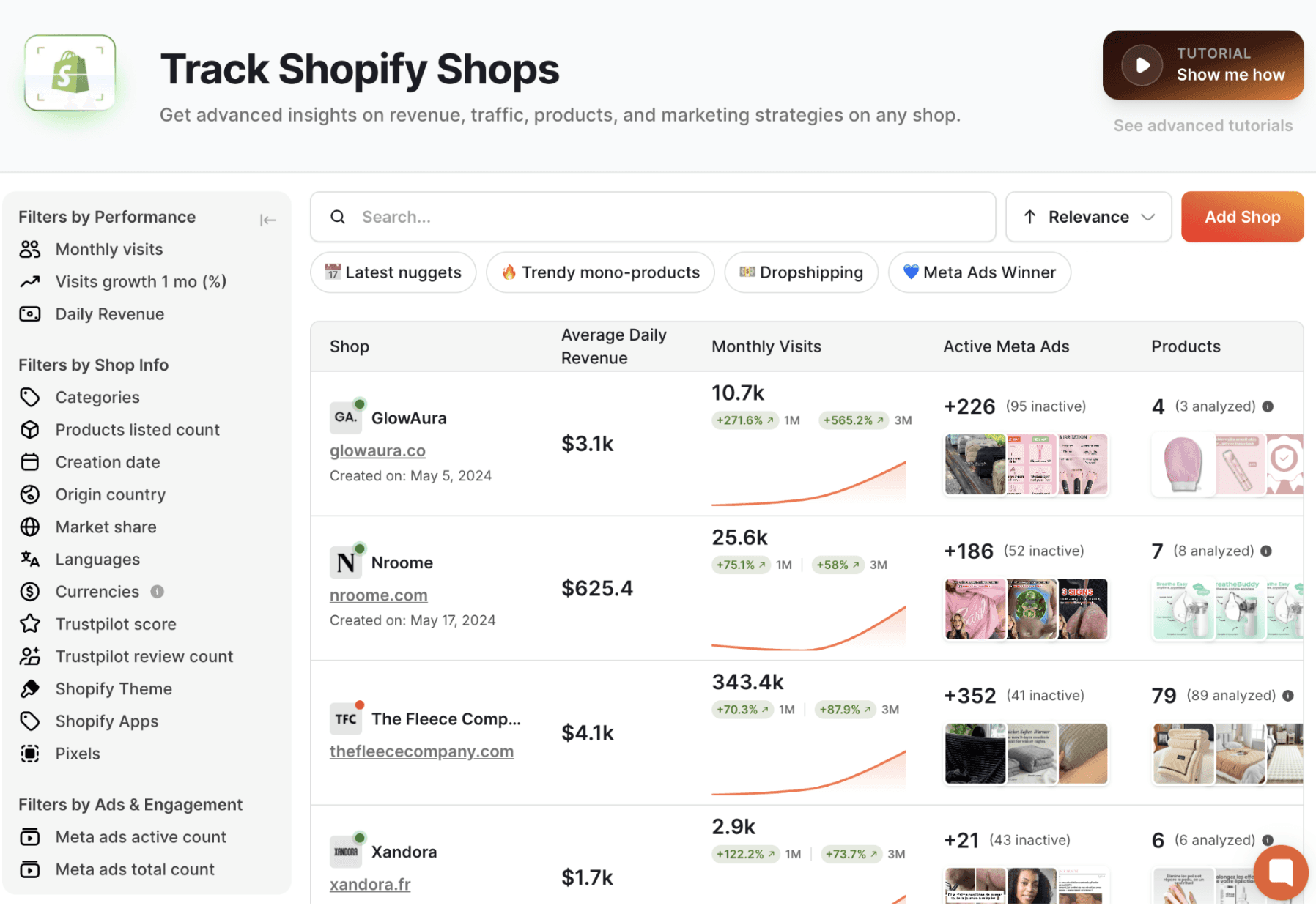
Task: Open the Products listed count filter
Action: (x=137, y=430)
